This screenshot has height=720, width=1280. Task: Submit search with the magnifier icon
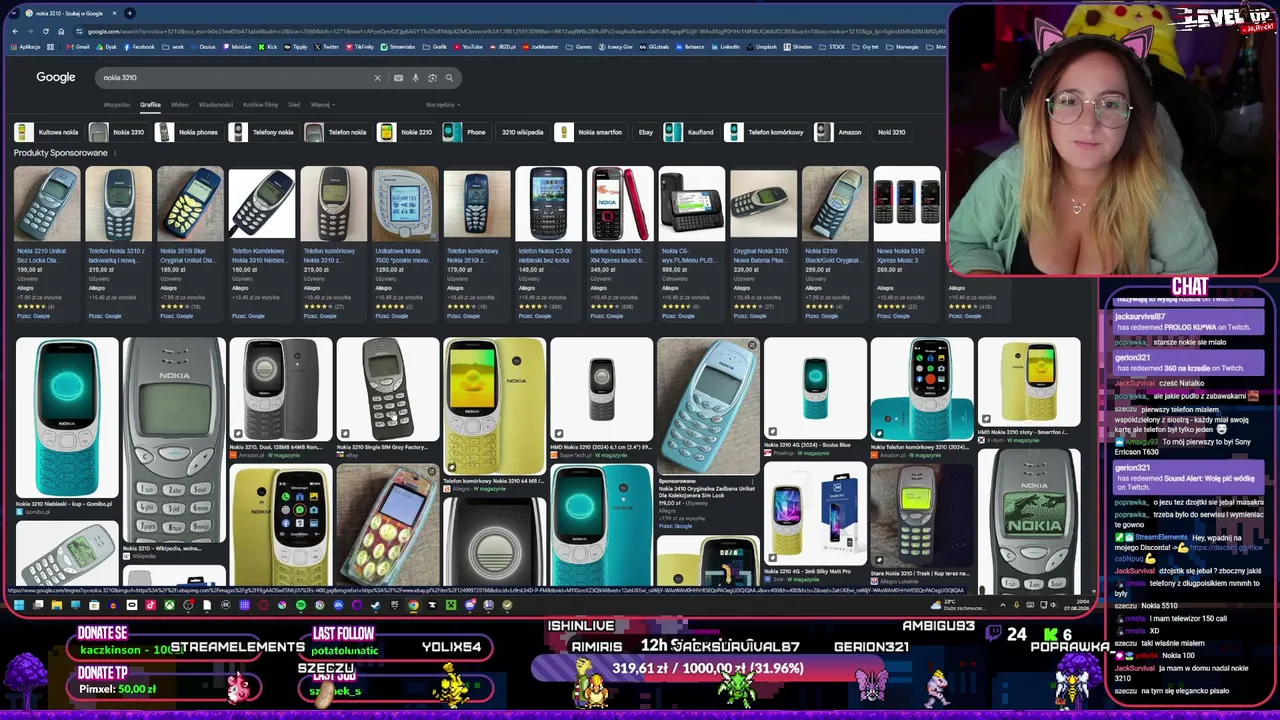pos(449,78)
